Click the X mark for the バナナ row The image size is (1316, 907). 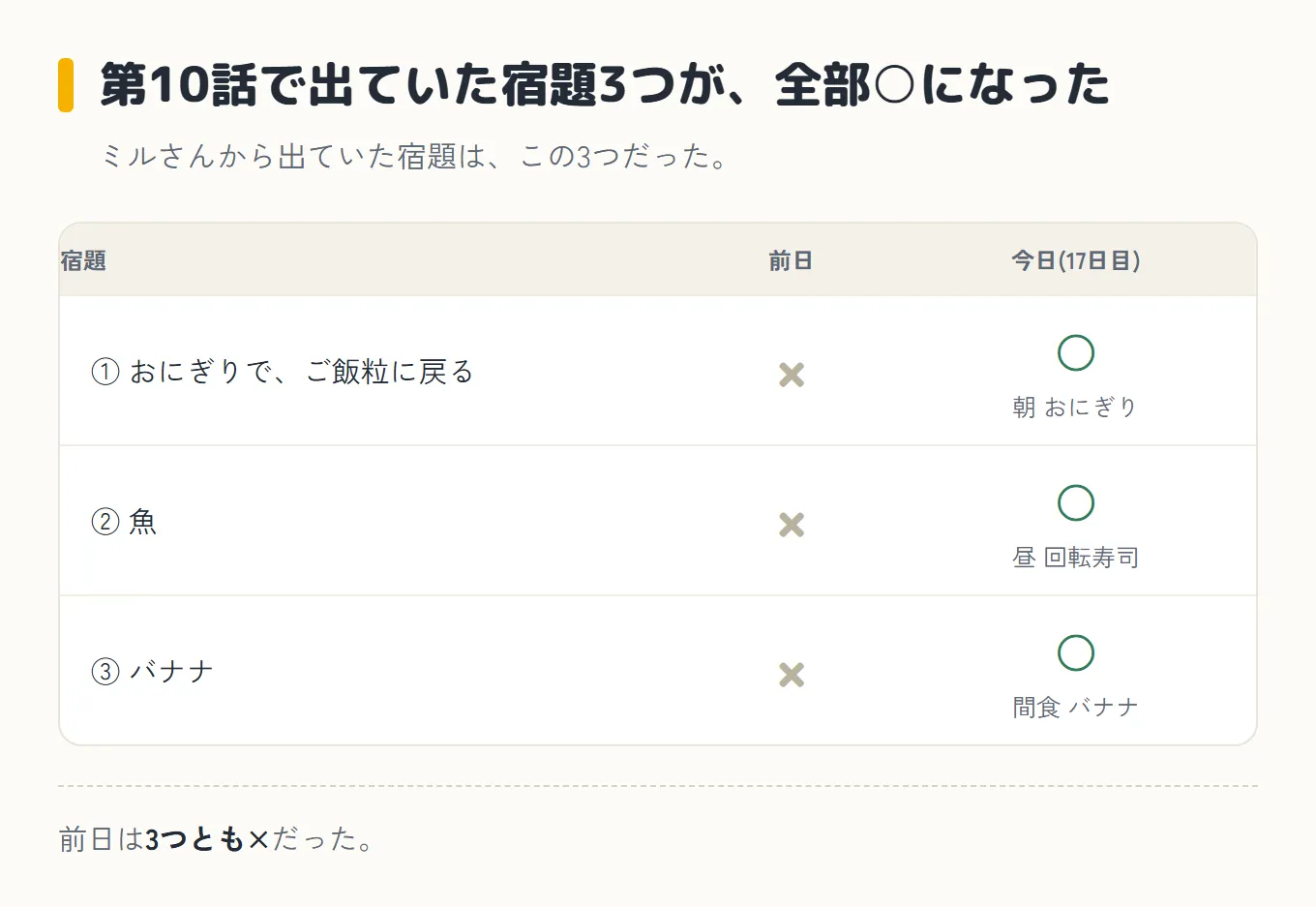pyautogui.click(x=792, y=675)
